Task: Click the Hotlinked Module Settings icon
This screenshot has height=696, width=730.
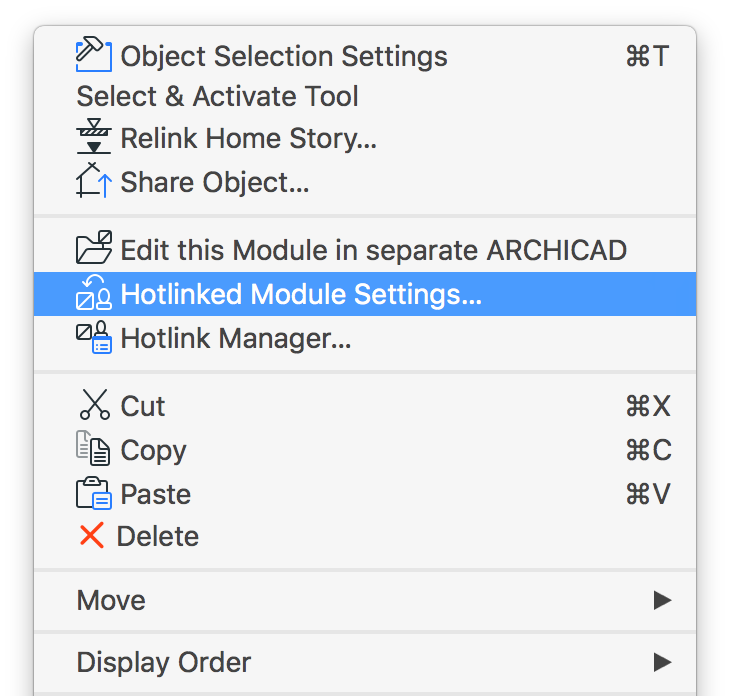Action: point(94,292)
